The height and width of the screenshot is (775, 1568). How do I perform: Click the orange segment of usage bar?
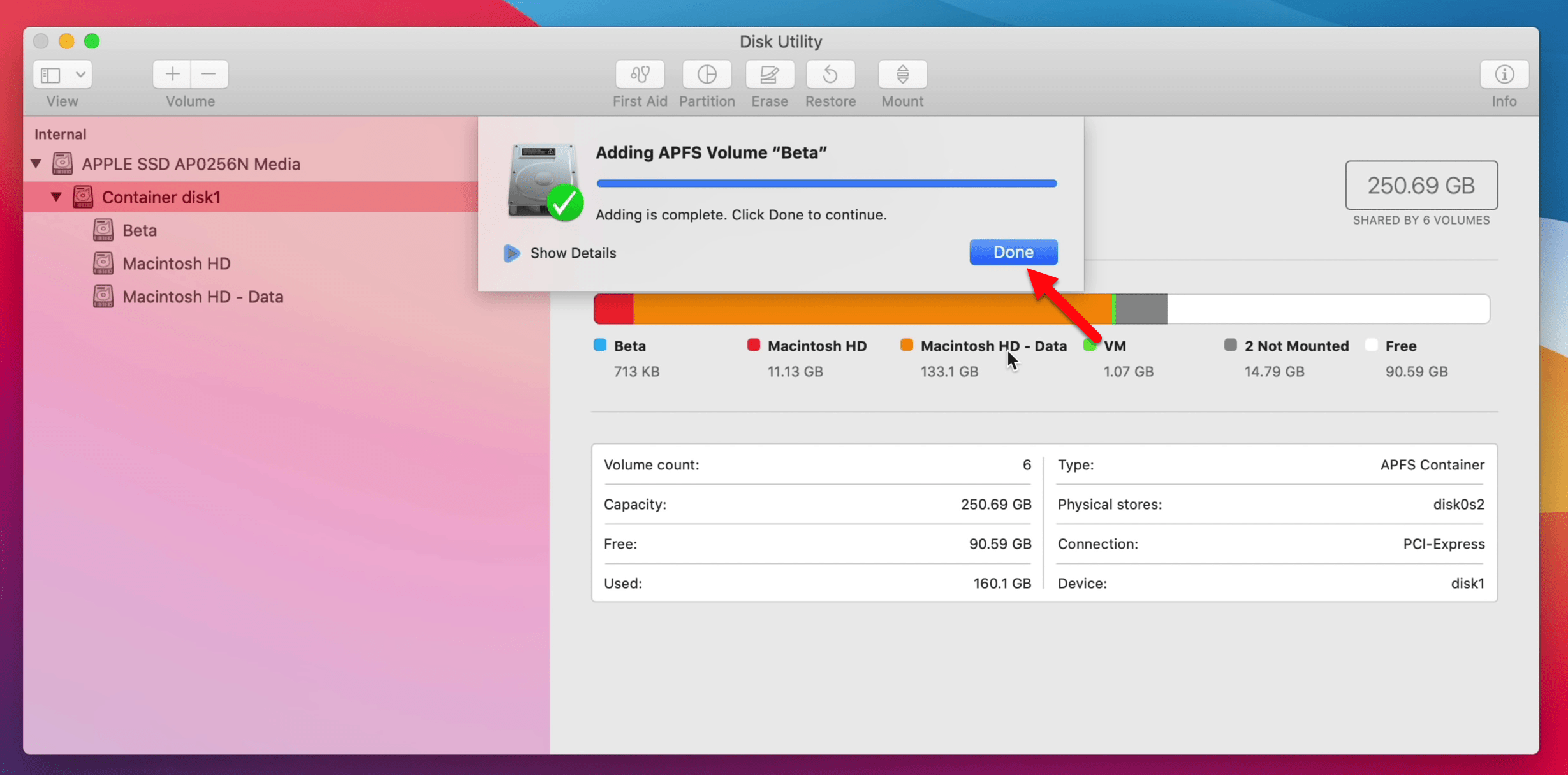(x=872, y=309)
